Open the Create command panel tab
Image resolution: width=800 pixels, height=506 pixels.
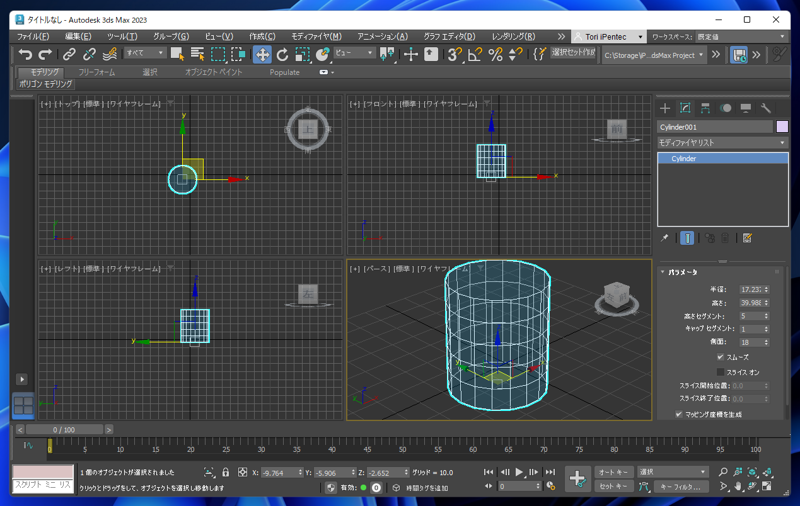point(665,108)
